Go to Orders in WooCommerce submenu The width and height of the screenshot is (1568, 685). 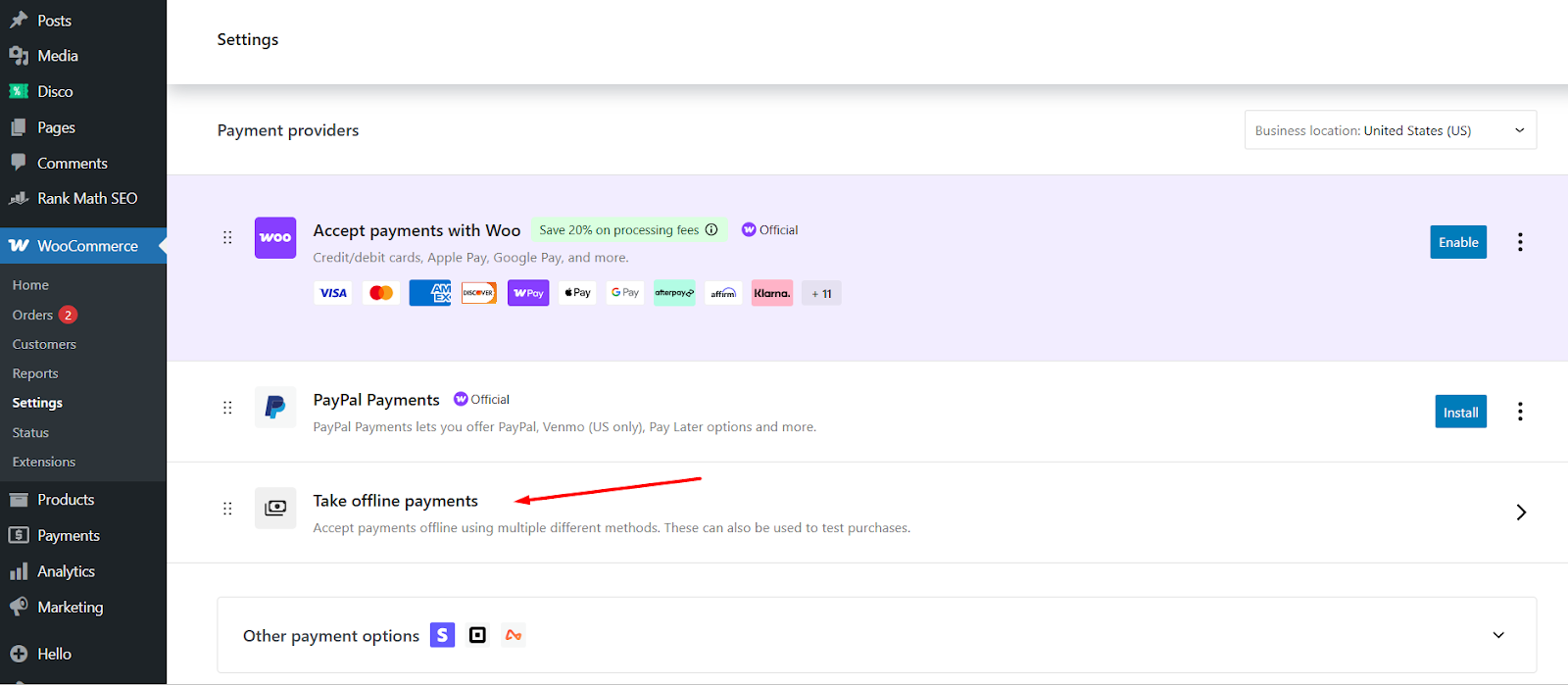(32, 315)
